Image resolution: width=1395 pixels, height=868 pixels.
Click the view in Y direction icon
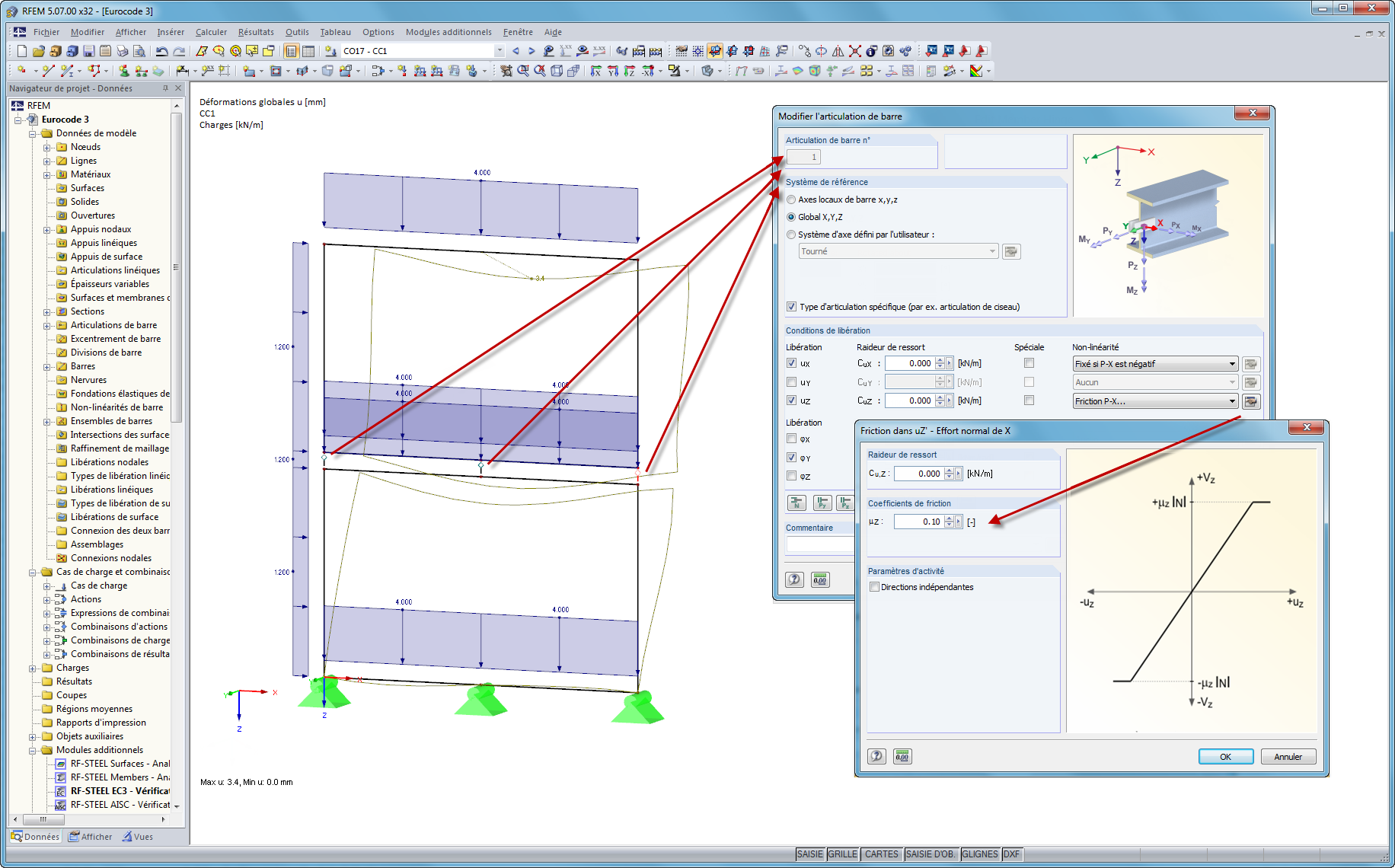613,71
